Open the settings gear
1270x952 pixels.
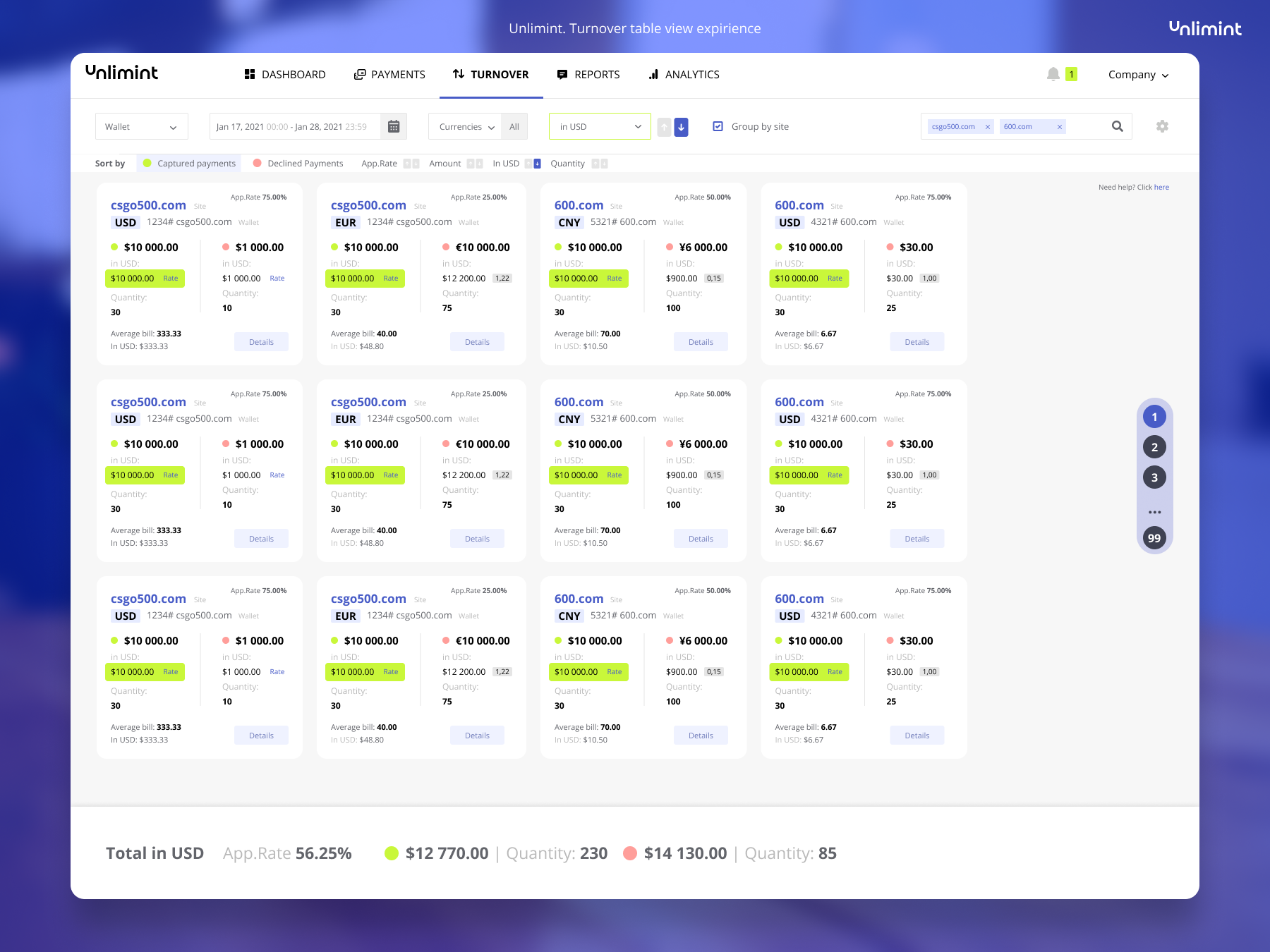coord(1162,126)
